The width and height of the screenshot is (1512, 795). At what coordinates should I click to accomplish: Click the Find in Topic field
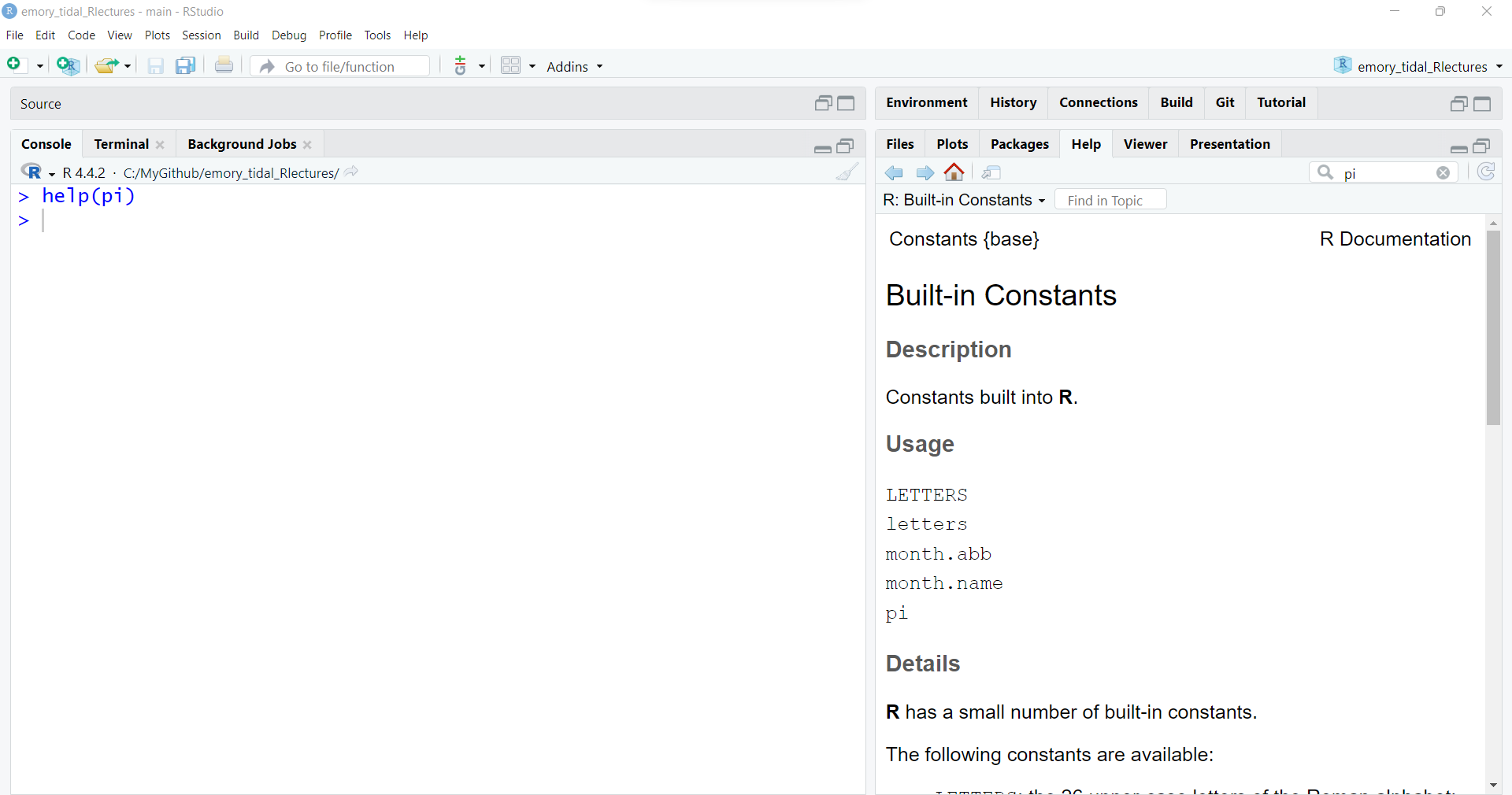[x=1110, y=201]
